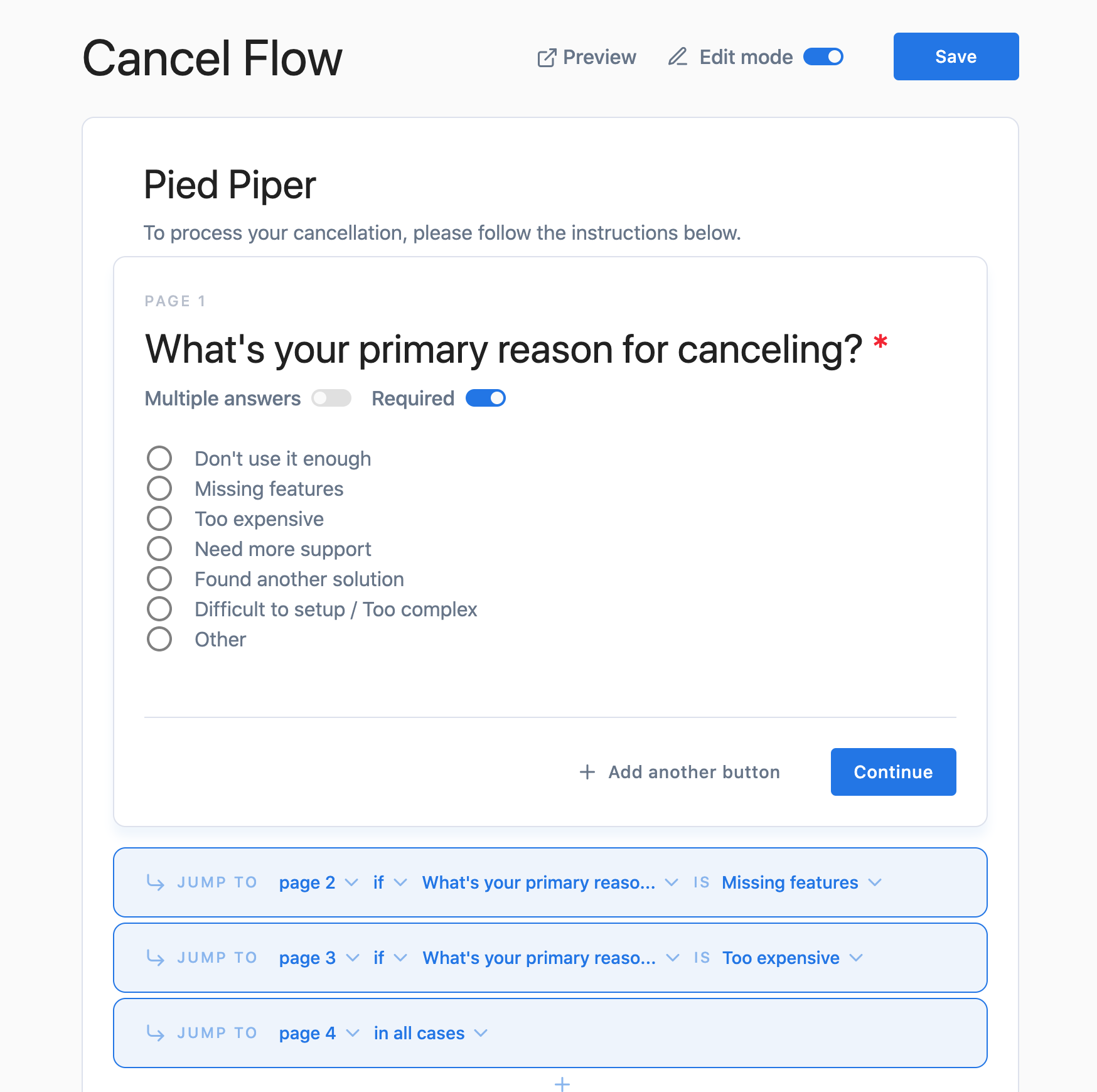1097x1092 pixels.
Task: Expand the Too expensive answer dropdown
Action: (792, 958)
